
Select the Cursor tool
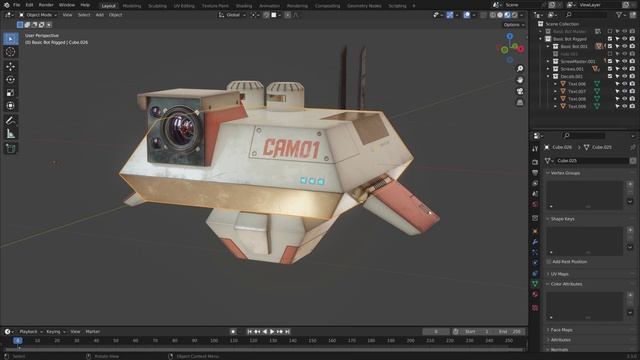point(11,52)
